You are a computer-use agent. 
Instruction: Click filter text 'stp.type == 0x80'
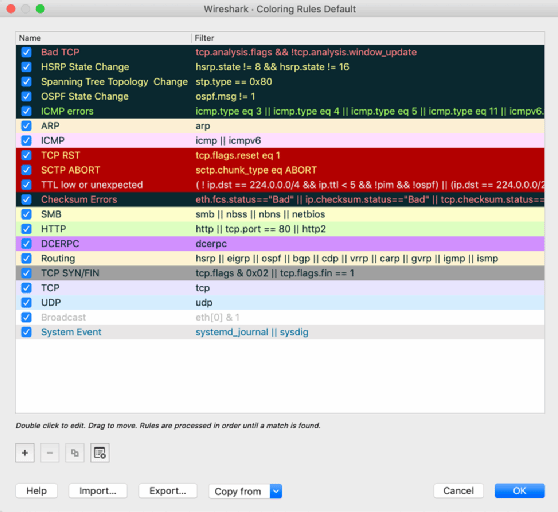pos(234,82)
